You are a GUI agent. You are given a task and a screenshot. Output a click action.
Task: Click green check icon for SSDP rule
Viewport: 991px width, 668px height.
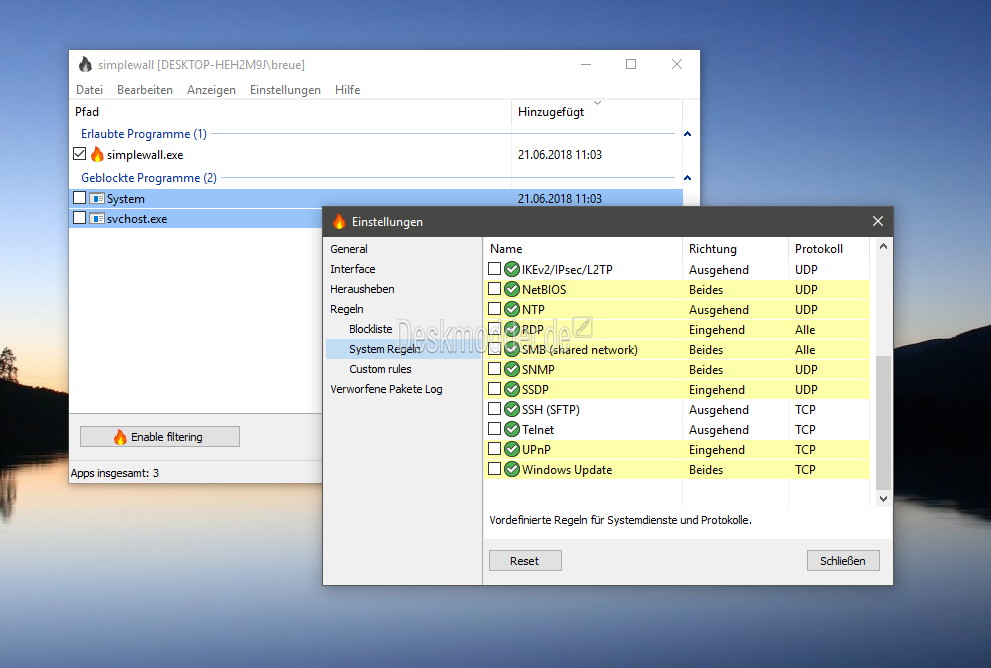pyautogui.click(x=512, y=389)
